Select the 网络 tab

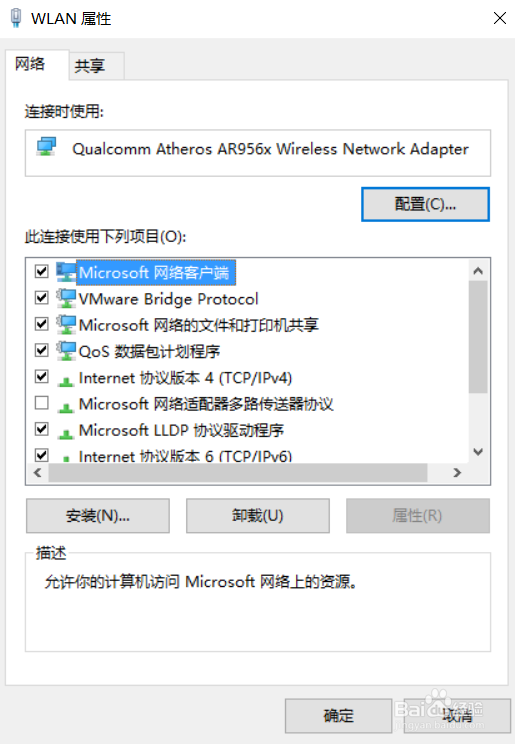[x=30, y=64]
